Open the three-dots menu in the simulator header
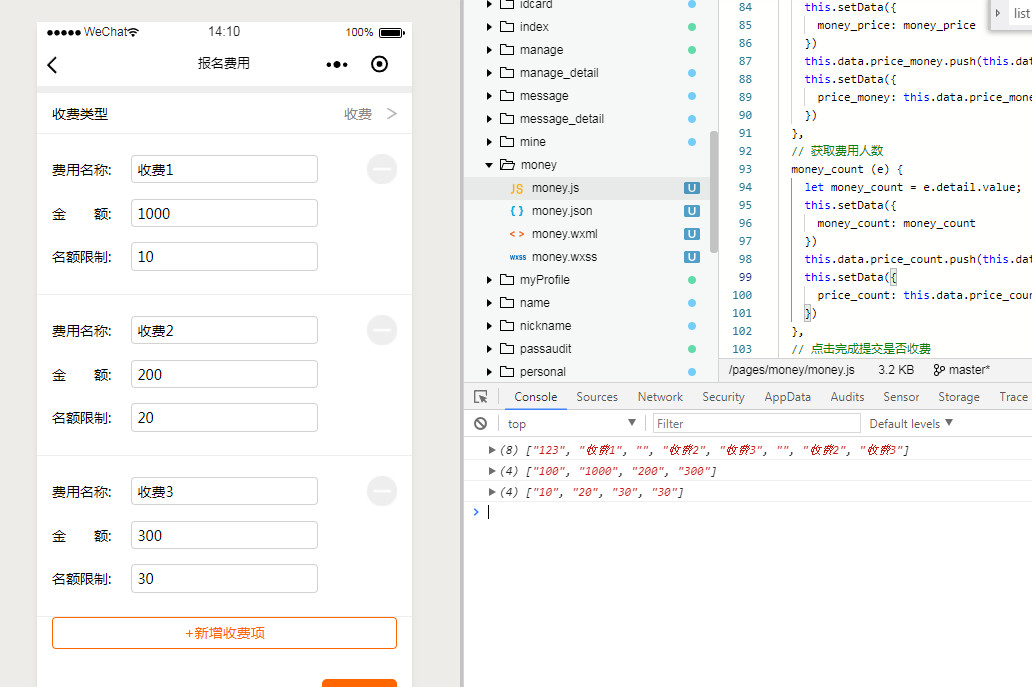The image size is (1032, 687). click(x=337, y=65)
